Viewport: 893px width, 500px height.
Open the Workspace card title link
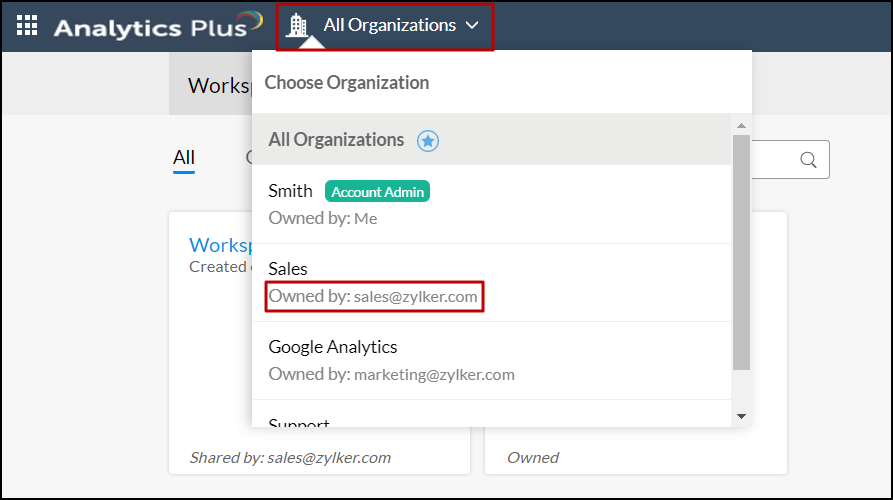coord(220,245)
